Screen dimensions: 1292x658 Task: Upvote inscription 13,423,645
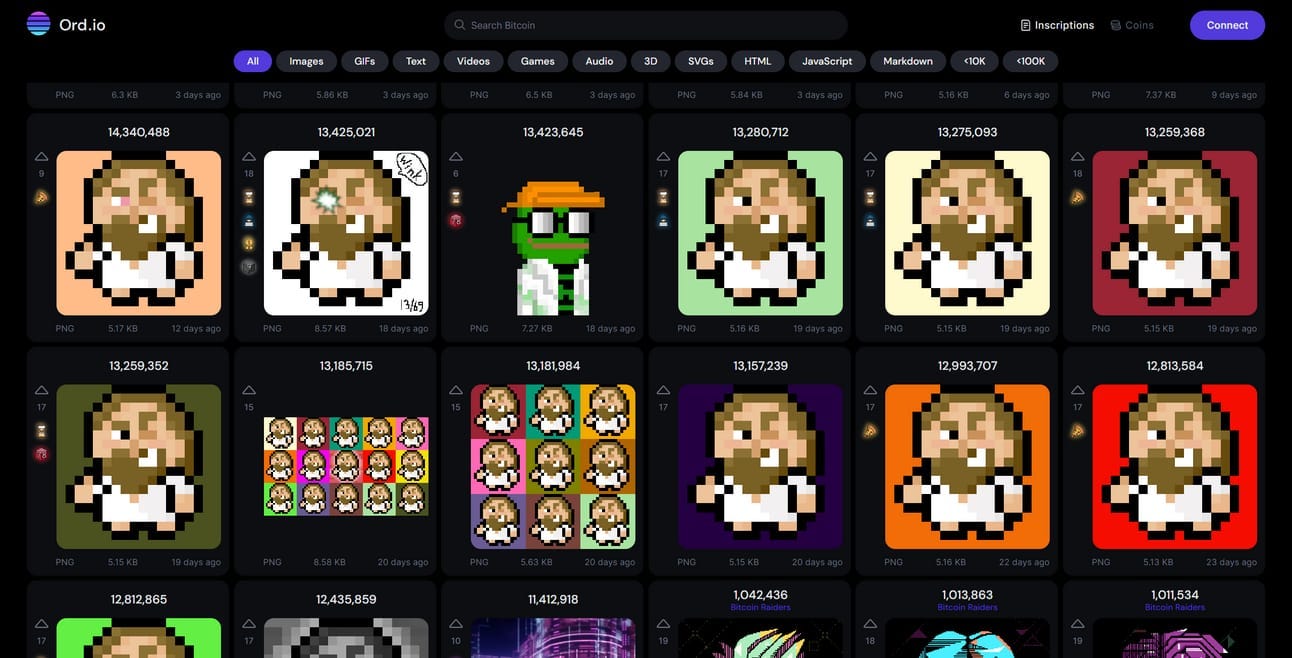456,157
